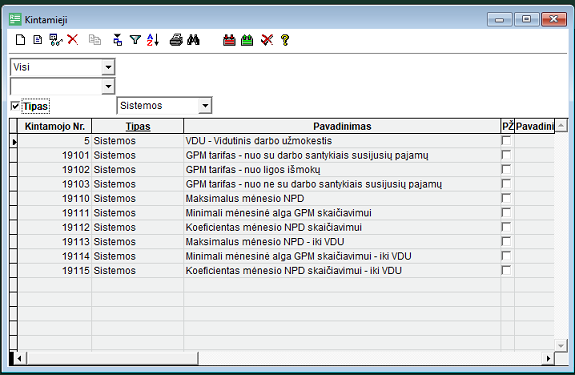The height and width of the screenshot is (375, 575).
Task: Check PŽ box for variable 19103
Action: point(506,184)
